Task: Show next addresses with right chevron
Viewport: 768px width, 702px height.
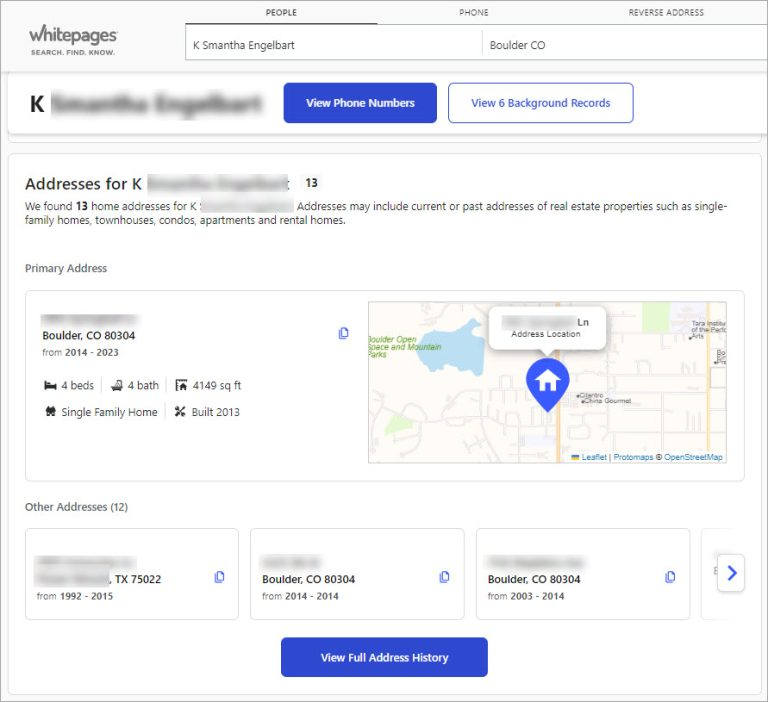Action: [x=731, y=573]
